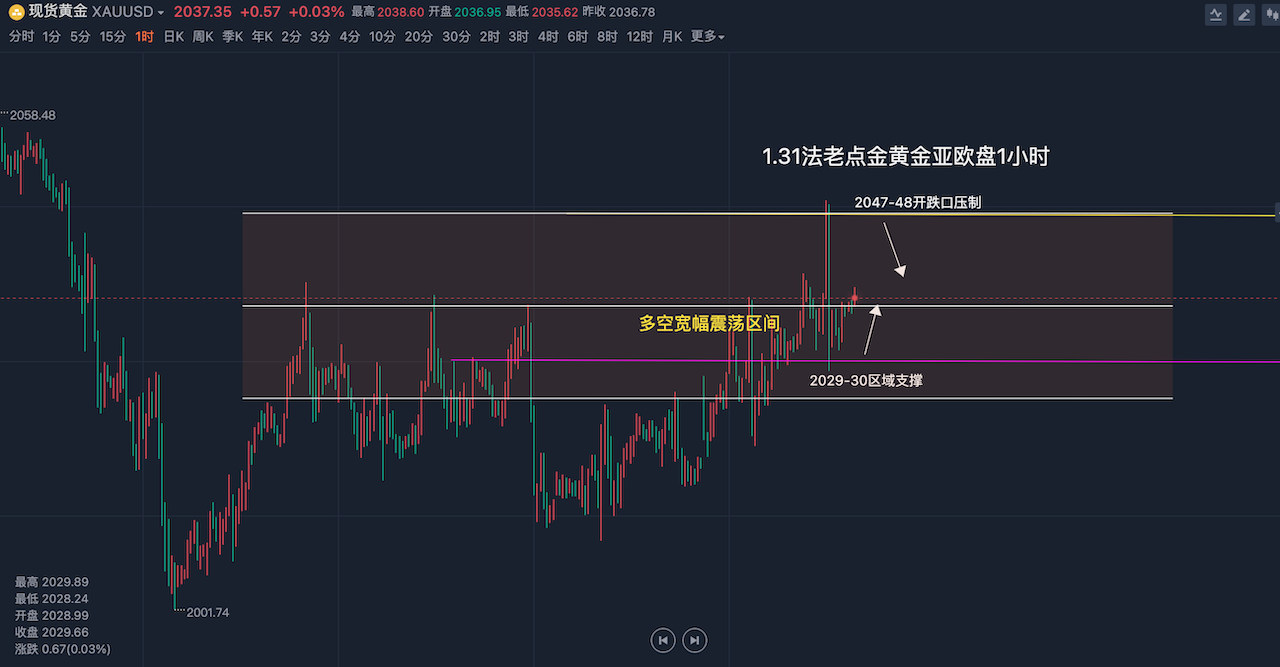Expand the 更多 timeframe dropdown
The width and height of the screenshot is (1280, 667).
point(708,36)
